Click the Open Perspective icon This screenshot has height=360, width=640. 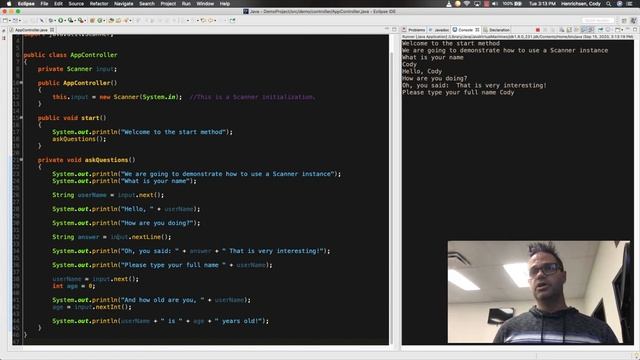click(624, 20)
